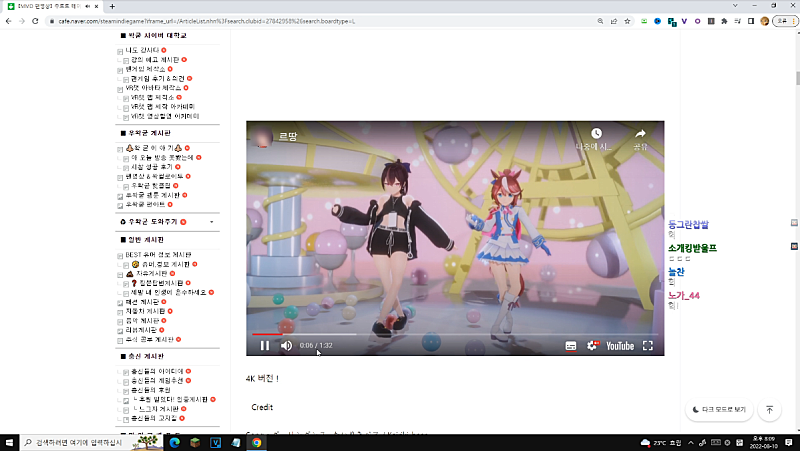The height and width of the screenshot is (451, 800).
Task: Expand the 우왁굳 도와주기 dropdown arrow
Action: point(212,222)
